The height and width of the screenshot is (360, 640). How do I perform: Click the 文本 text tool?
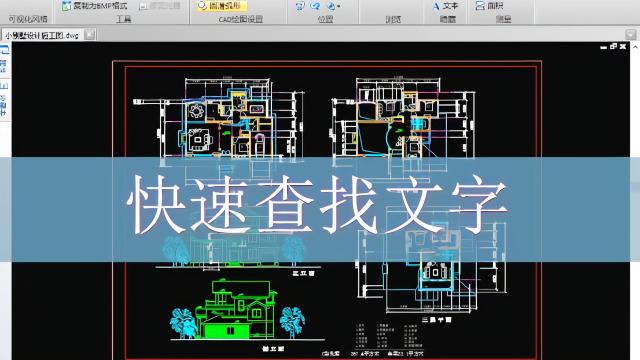tap(446, 6)
